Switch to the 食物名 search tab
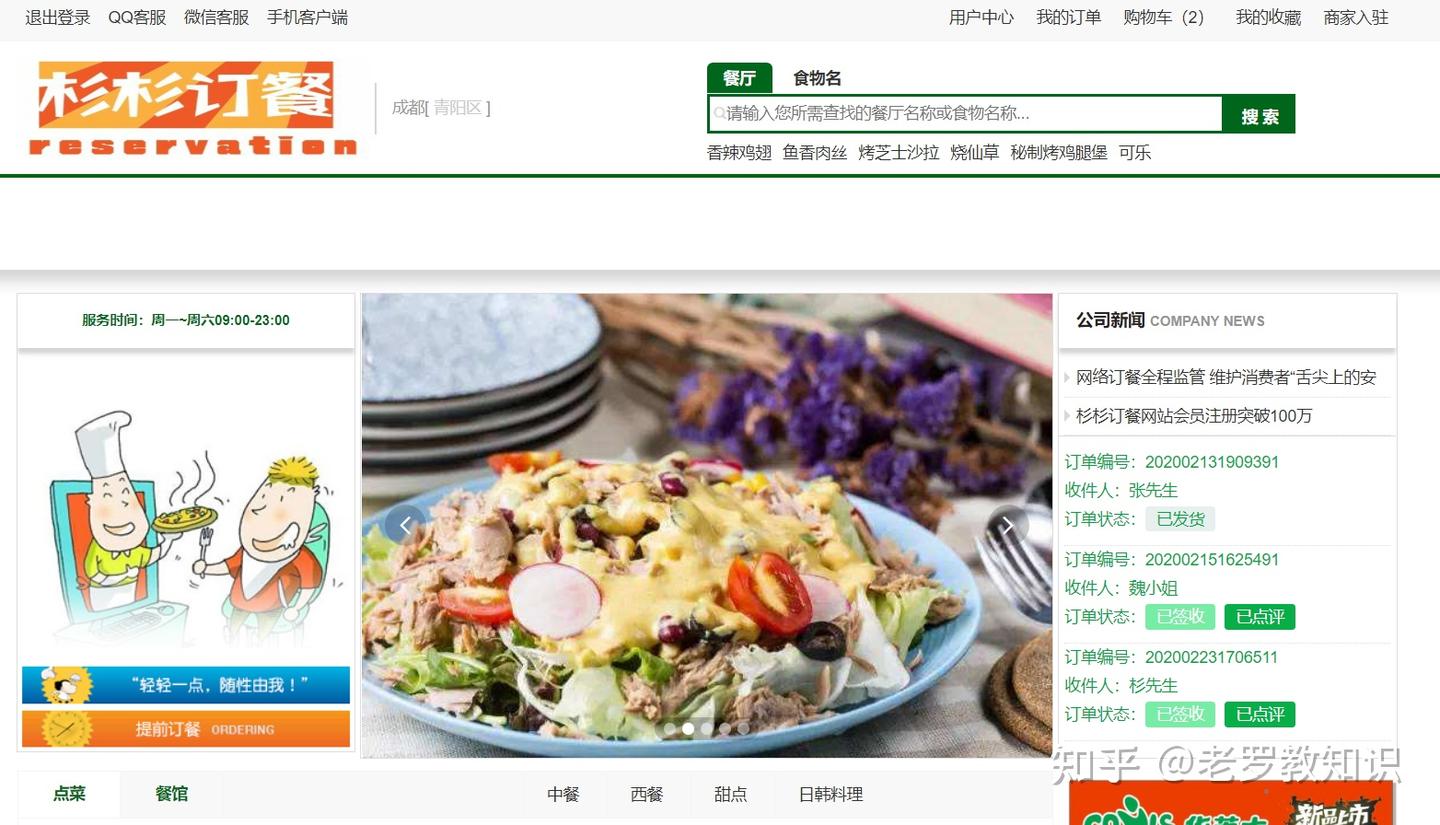This screenshot has height=825, width=1440. (x=817, y=78)
